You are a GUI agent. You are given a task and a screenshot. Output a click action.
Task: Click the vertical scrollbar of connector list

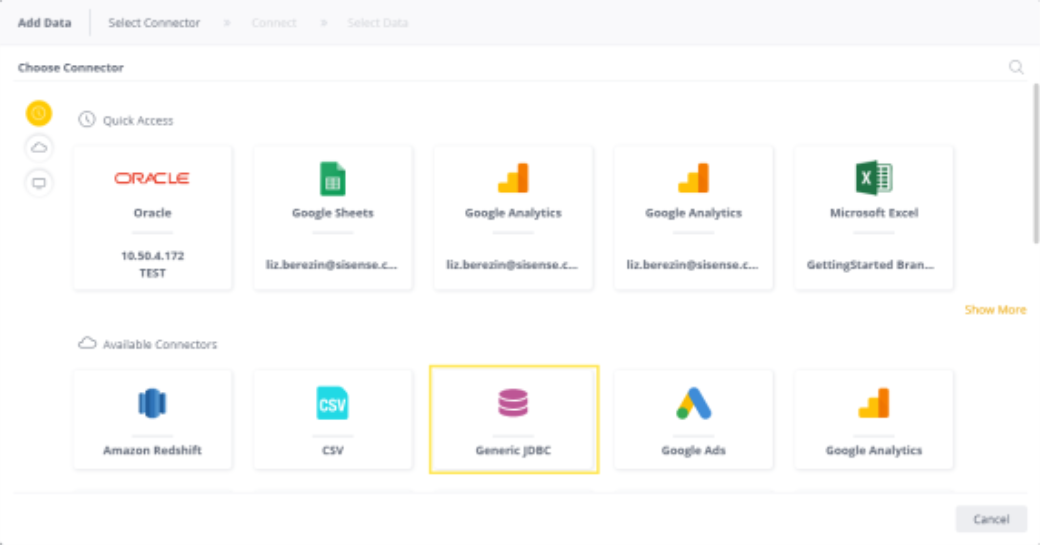tap(1035, 164)
